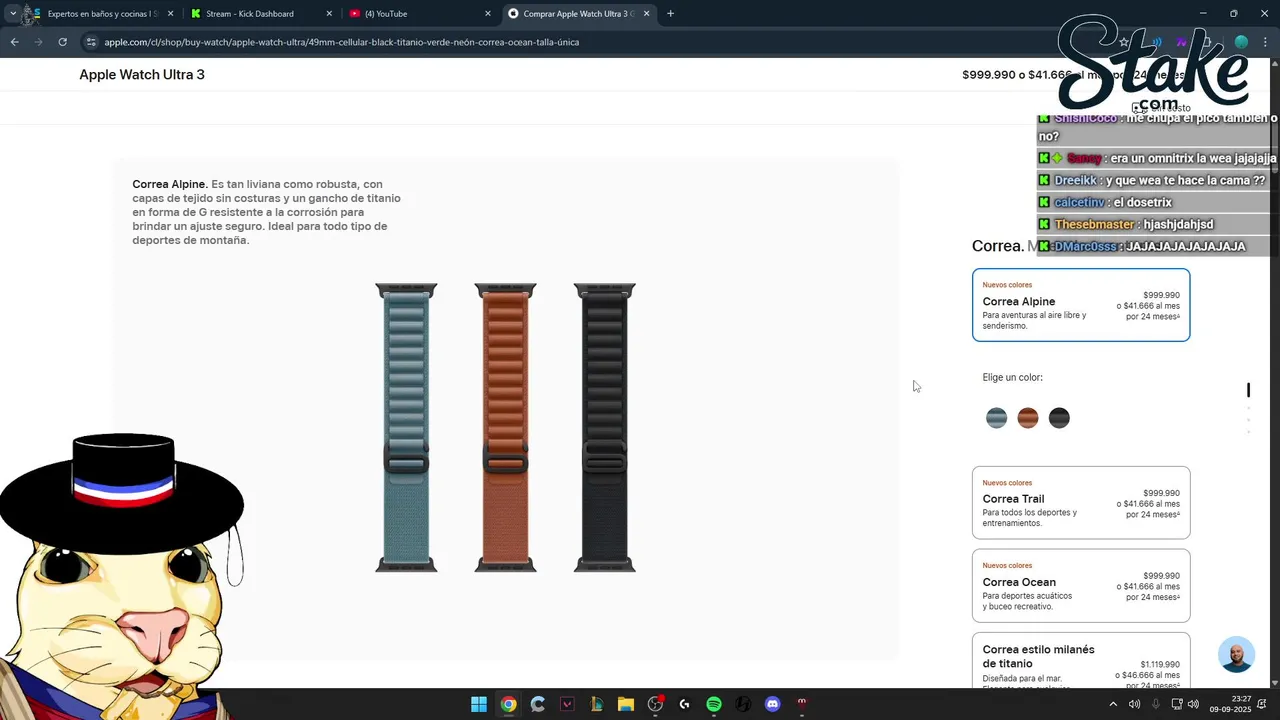Click the black Alpine band image

(604, 428)
